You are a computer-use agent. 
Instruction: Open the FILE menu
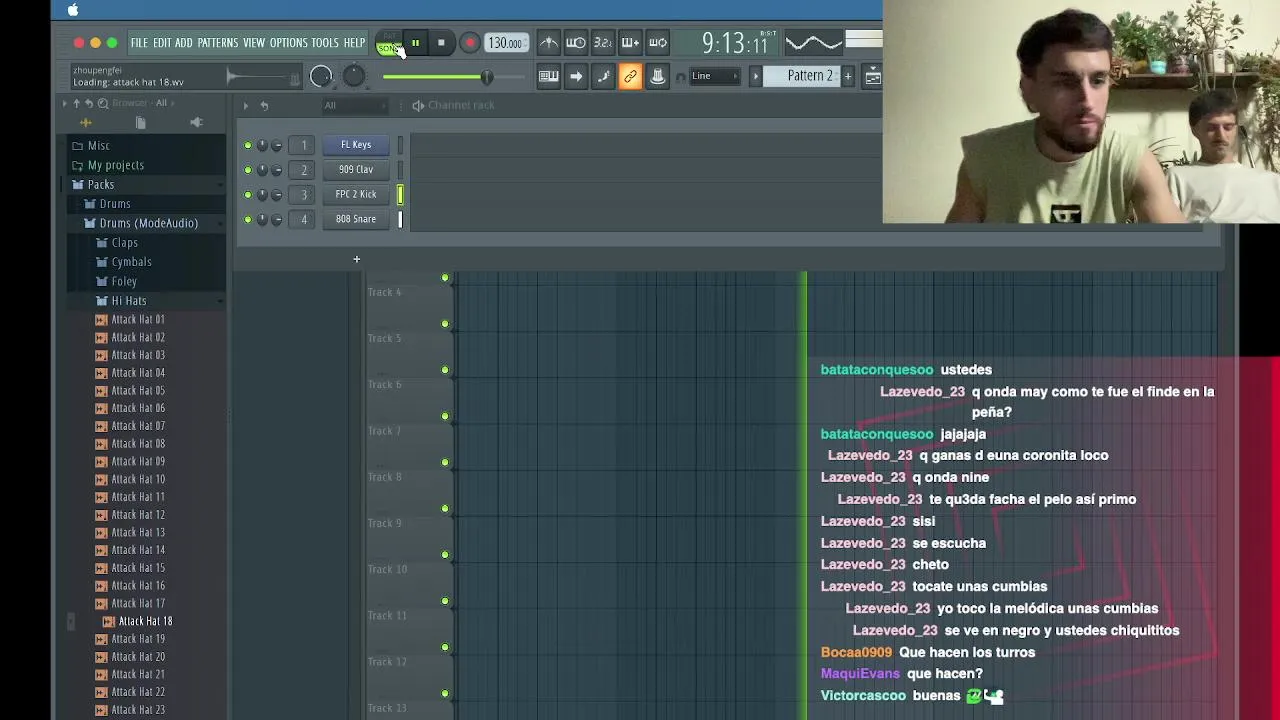coord(139,43)
